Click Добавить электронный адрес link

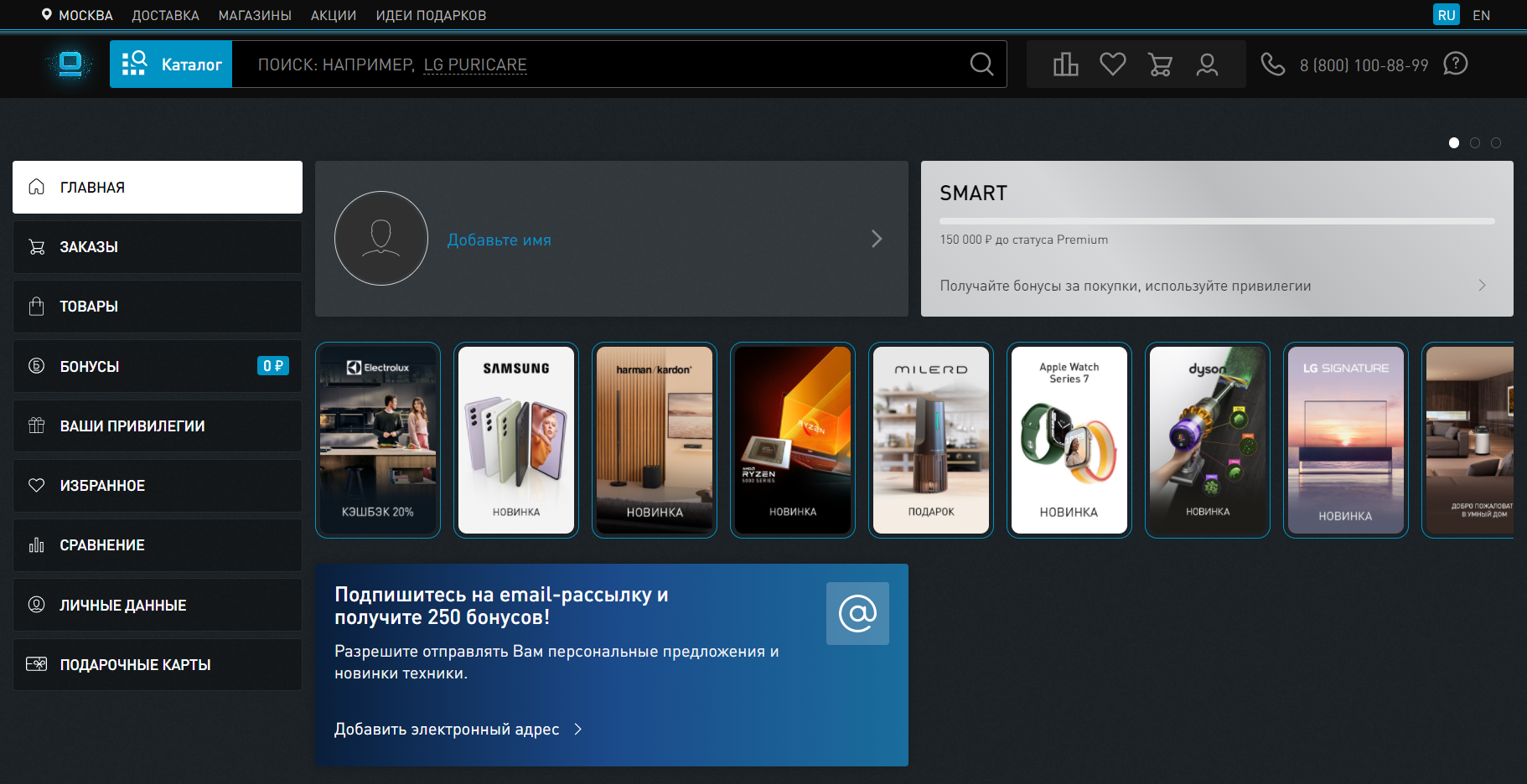(447, 730)
